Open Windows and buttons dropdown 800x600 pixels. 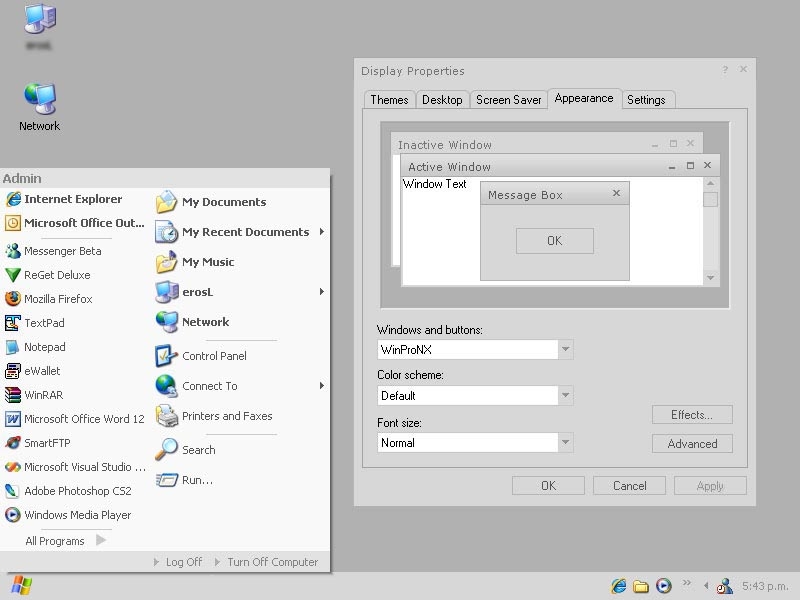click(565, 349)
